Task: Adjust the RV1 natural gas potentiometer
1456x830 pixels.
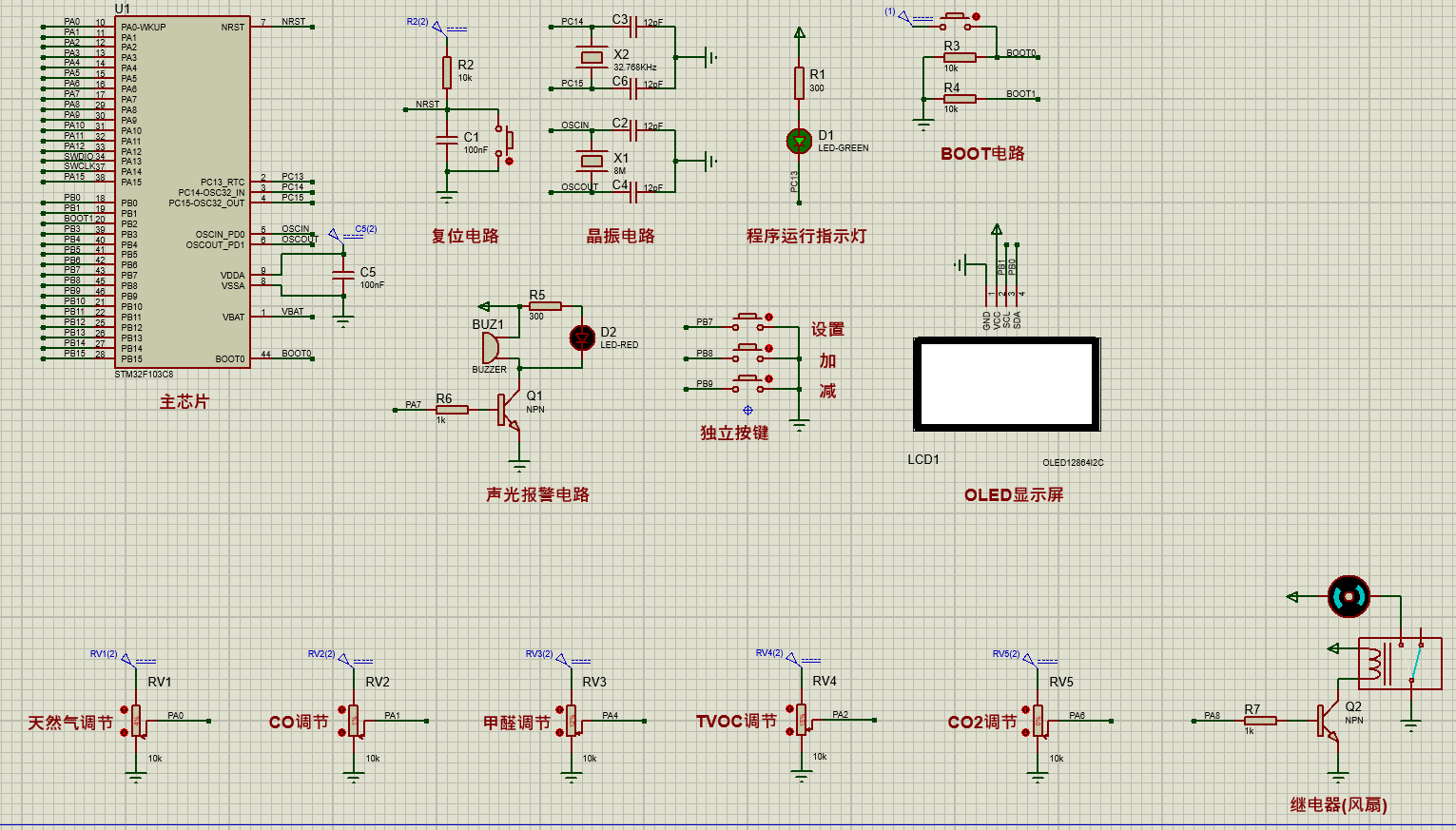Action: (x=137, y=721)
